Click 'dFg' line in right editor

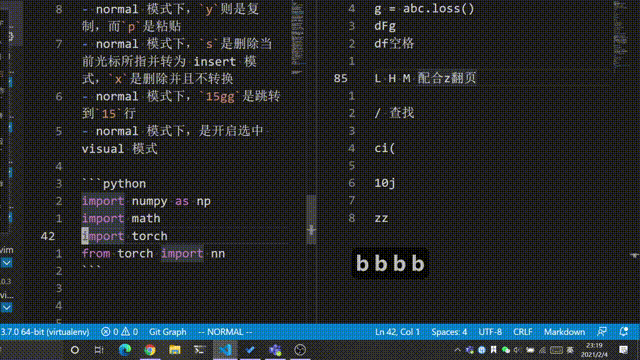tap(385, 26)
